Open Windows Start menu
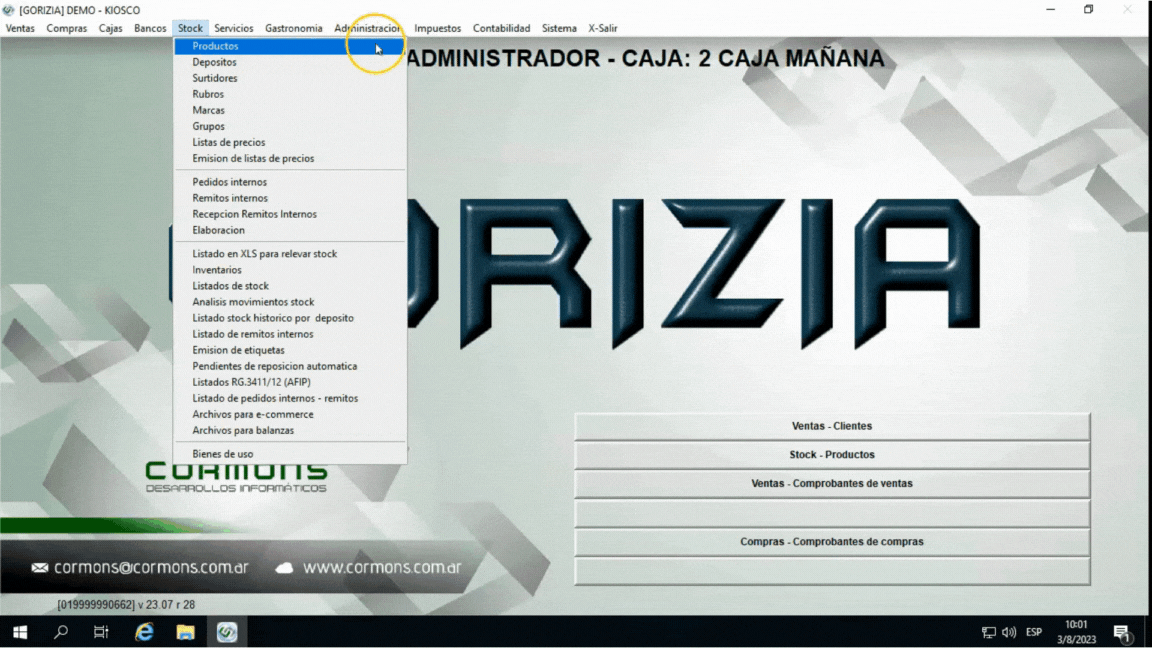 pos(20,632)
